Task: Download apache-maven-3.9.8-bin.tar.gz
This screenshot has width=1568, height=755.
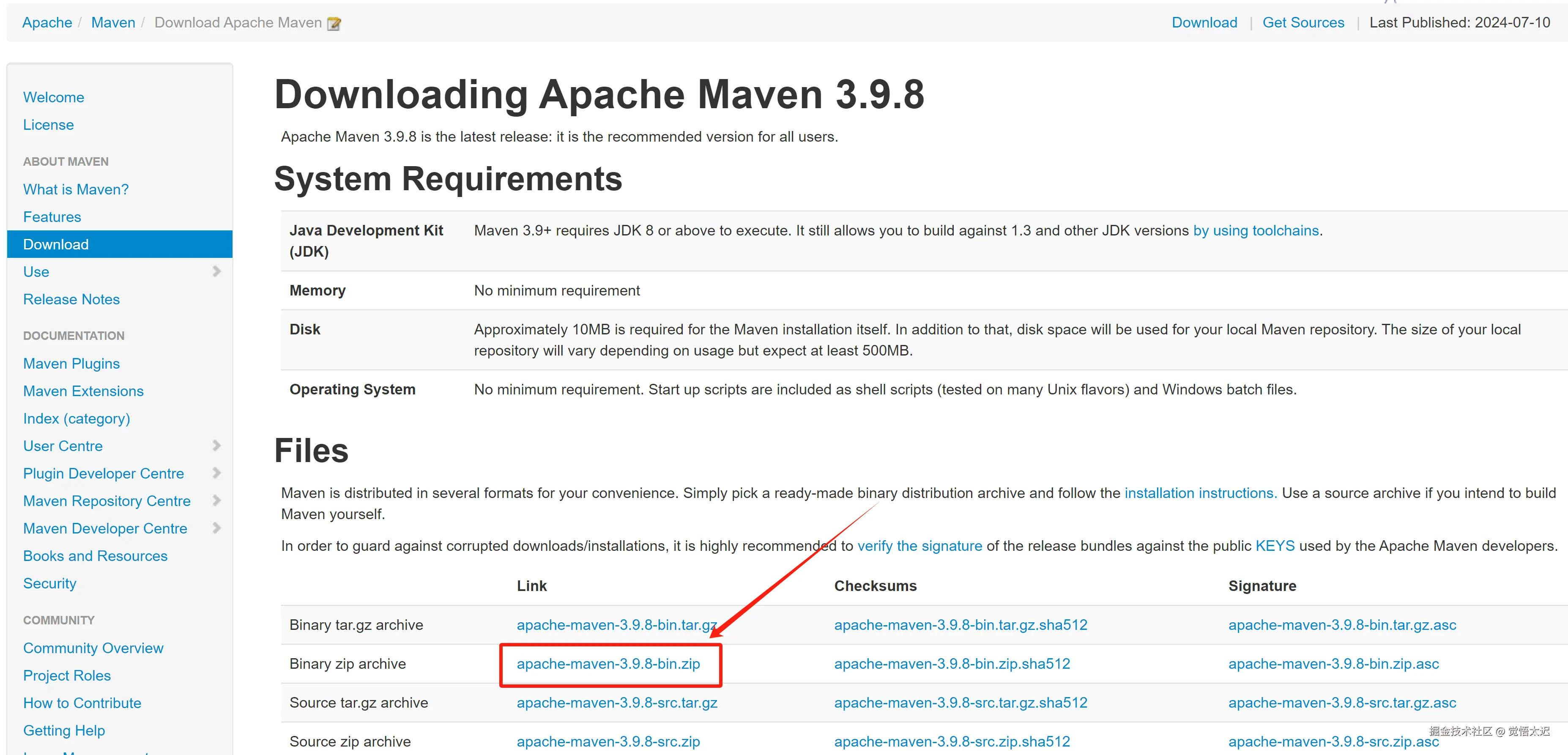Action: click(x=616, y=624)
